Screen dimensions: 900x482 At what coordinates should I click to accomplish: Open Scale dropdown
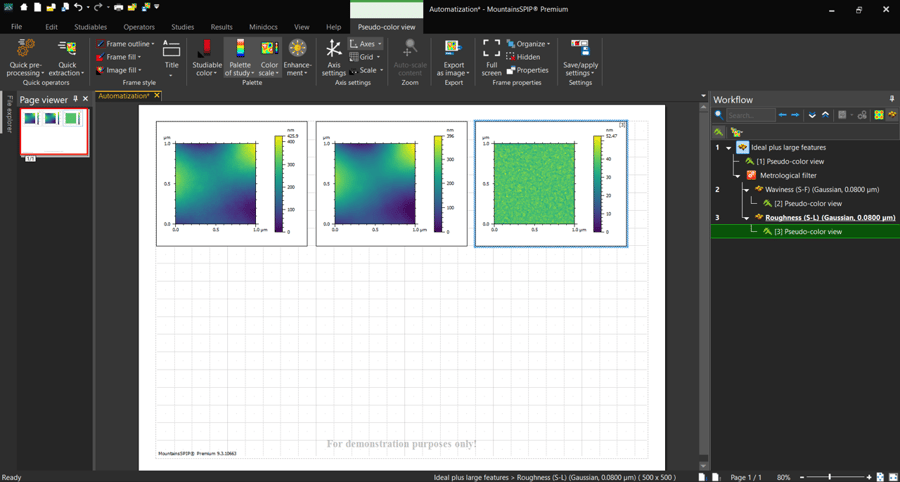tap(366, 70)
